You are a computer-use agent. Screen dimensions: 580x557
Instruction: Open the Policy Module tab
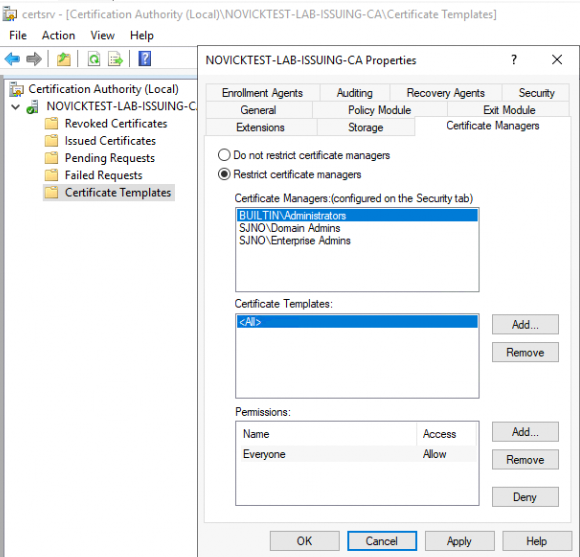click(x=380, y=110)
